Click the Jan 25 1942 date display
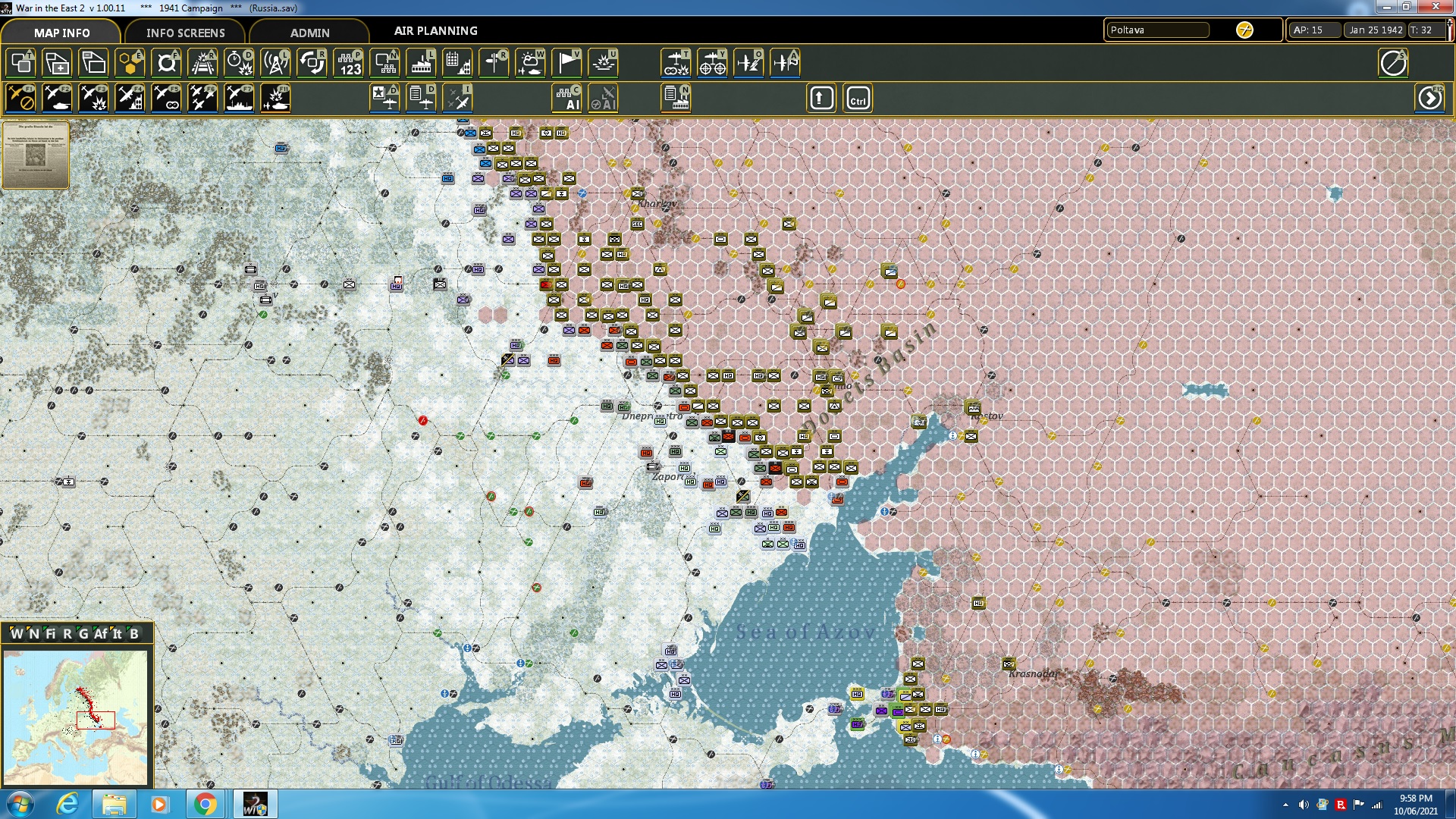 (1376, 30)
